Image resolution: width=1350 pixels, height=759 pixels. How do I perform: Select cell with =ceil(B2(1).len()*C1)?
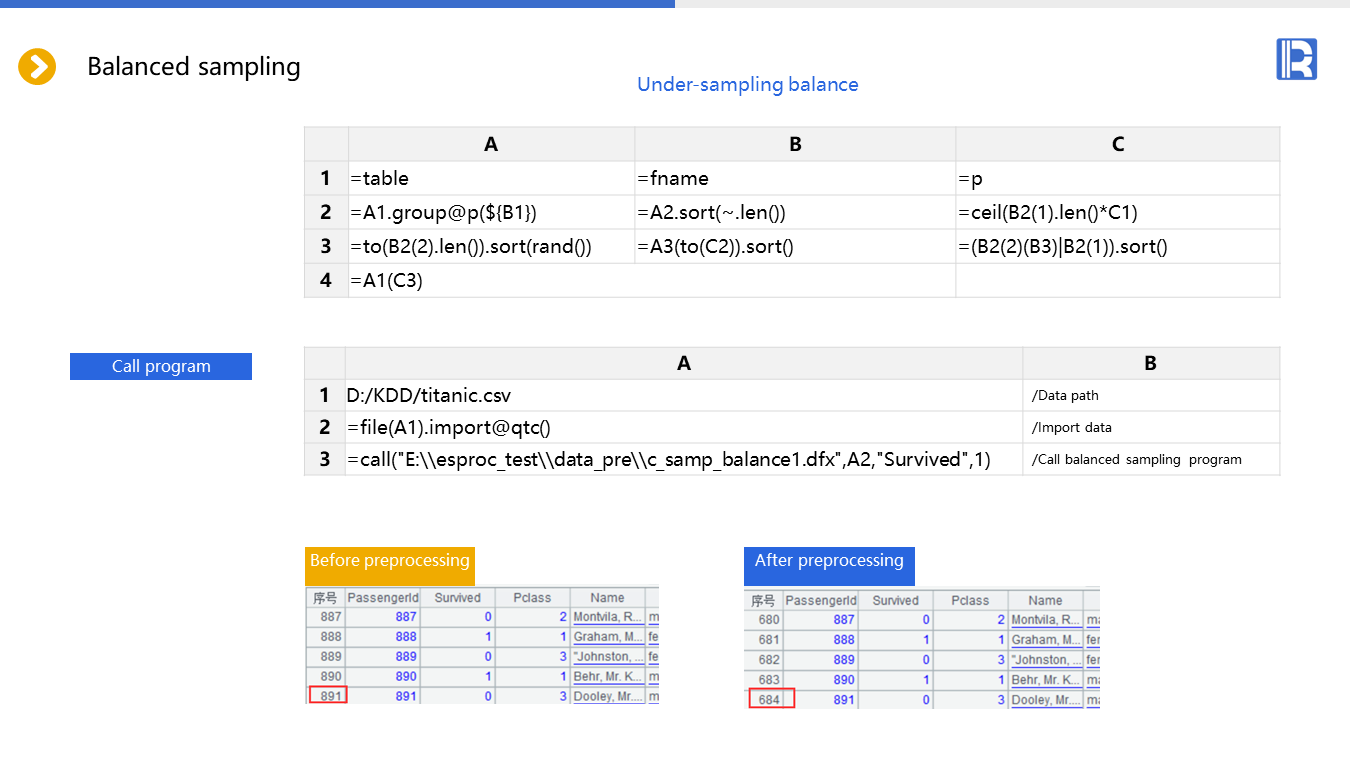[1117, 212]
